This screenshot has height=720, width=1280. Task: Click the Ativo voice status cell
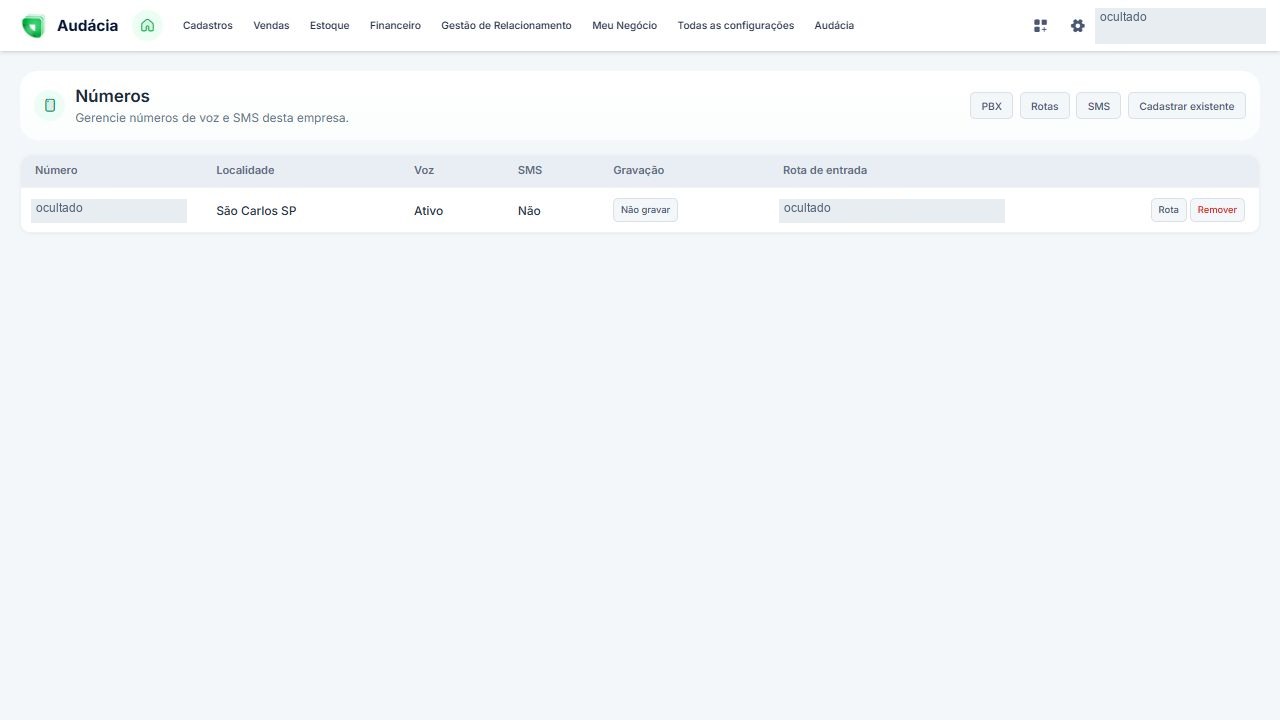[428, 211]
